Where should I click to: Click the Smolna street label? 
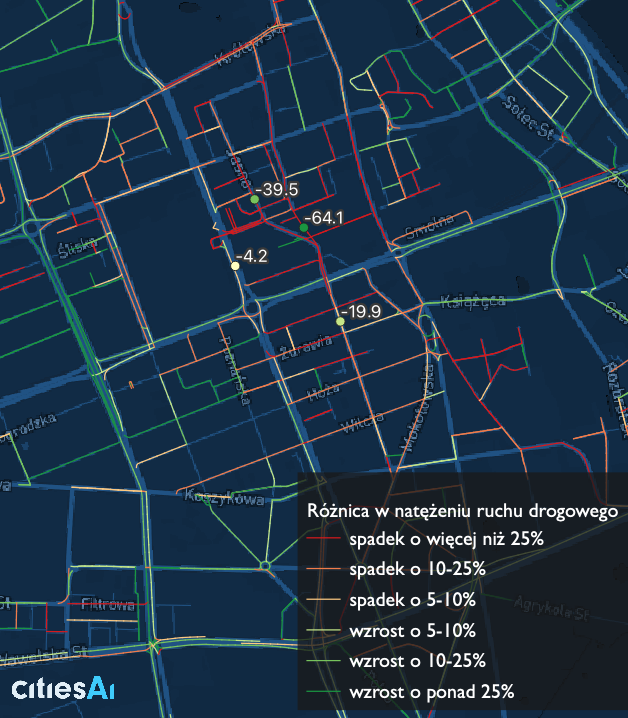tap(423, 231)
